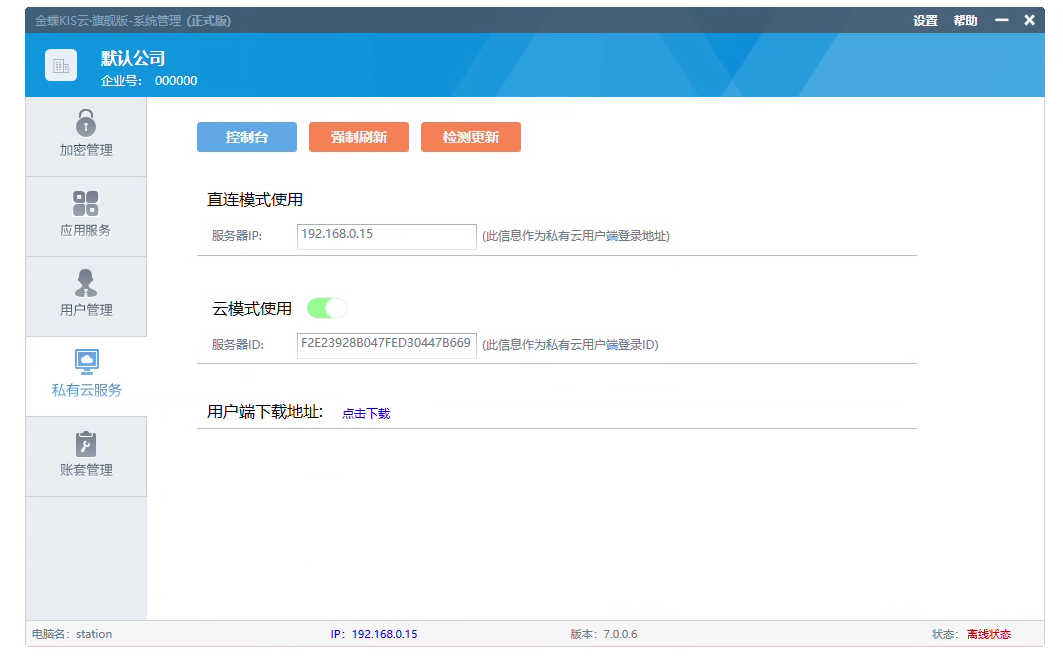Follow the 点击下载 client download link
Viewport: 1063px width, 661px height.
pos(366,413)
